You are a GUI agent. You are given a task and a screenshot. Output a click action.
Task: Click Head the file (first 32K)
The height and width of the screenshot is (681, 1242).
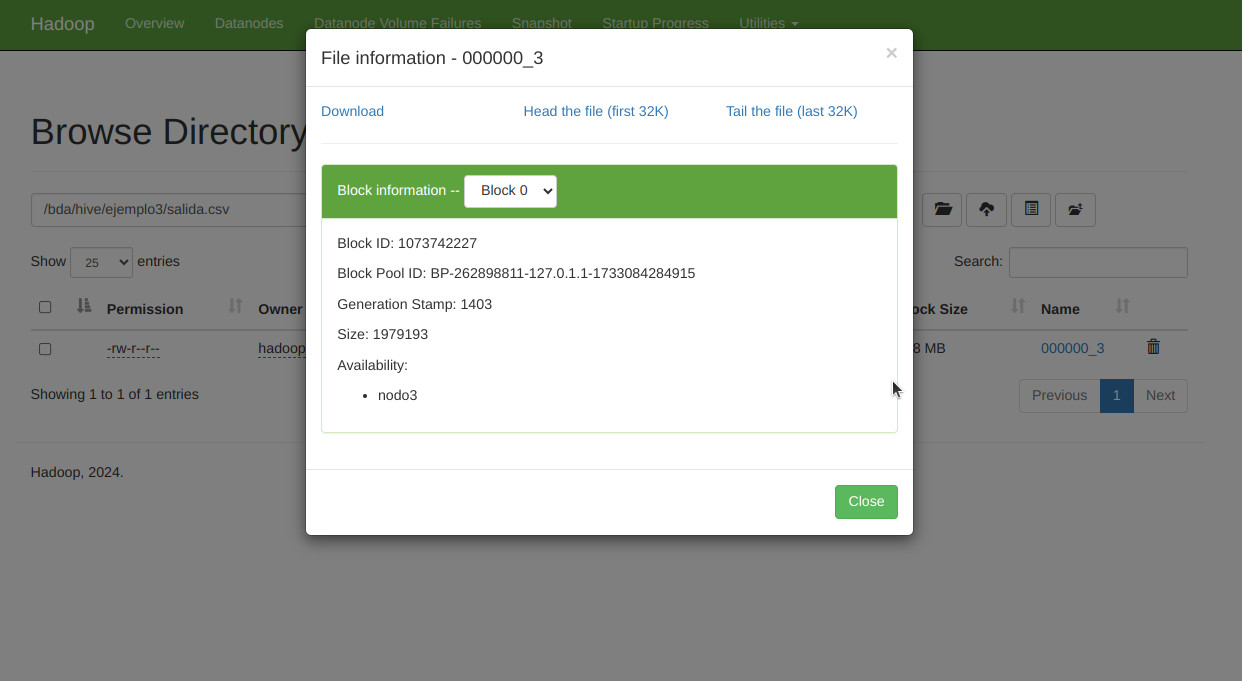[x=596, y=111]
